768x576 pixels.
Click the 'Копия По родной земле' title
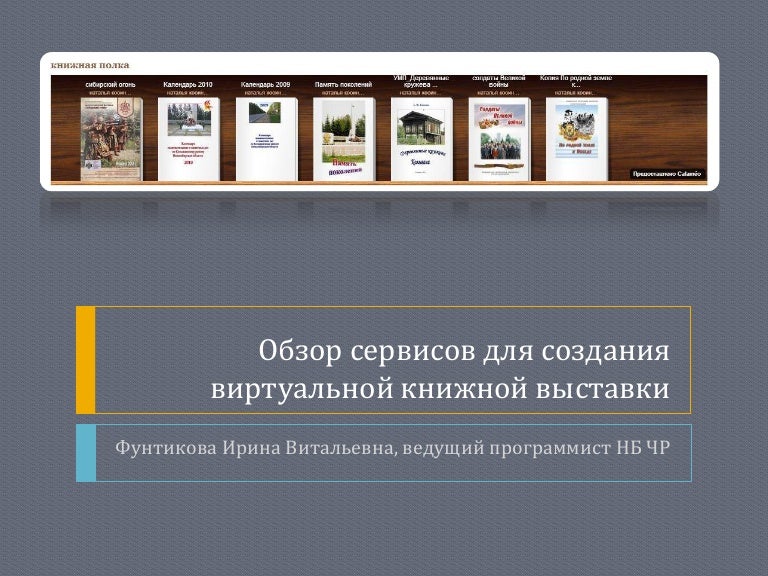click(576, 81)
